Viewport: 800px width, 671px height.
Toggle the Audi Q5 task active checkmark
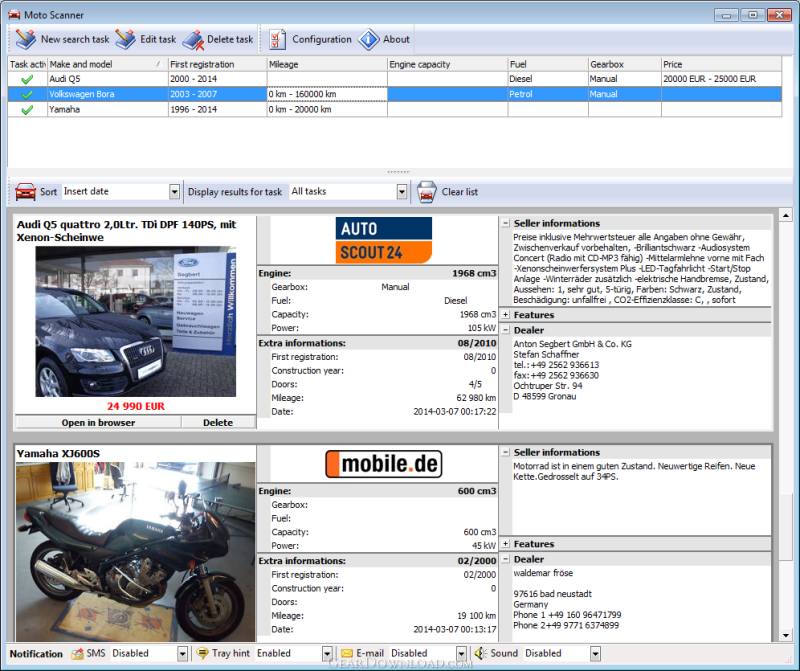28,79
